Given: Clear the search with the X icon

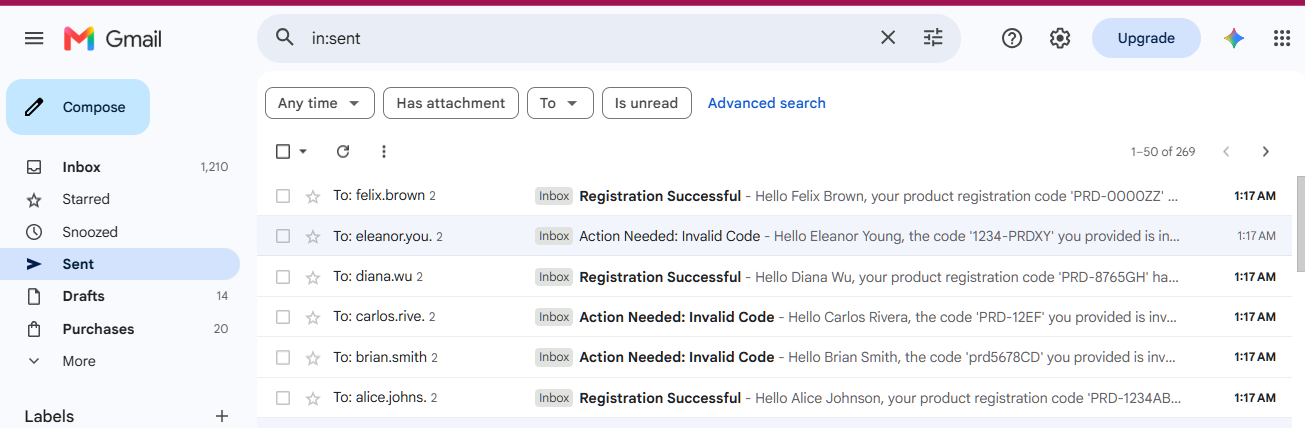Looking at the screenshot, I should click(x=888, y=38).
